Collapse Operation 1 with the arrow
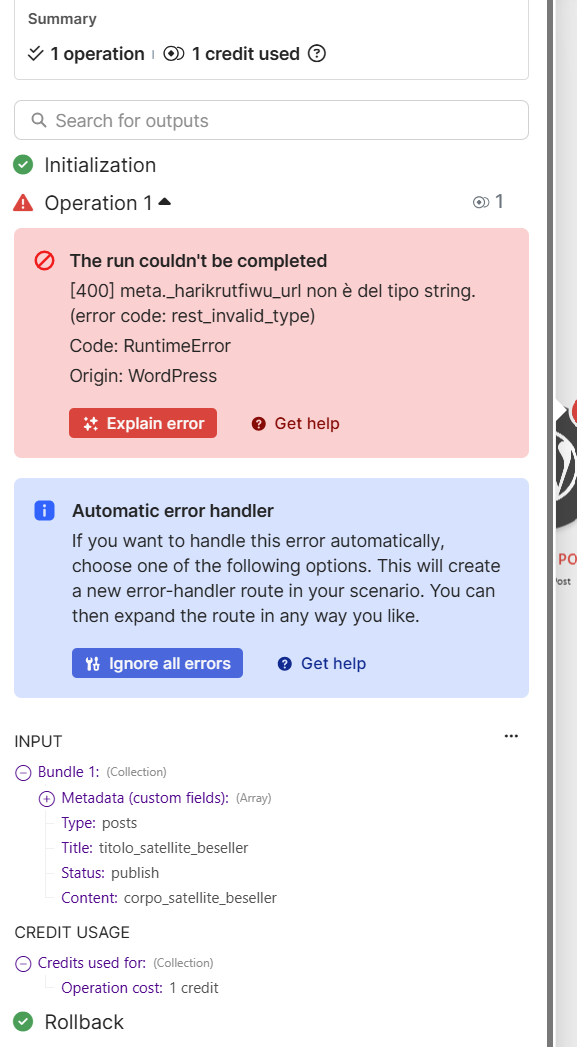577x1047 pixels. coord(165,202)
